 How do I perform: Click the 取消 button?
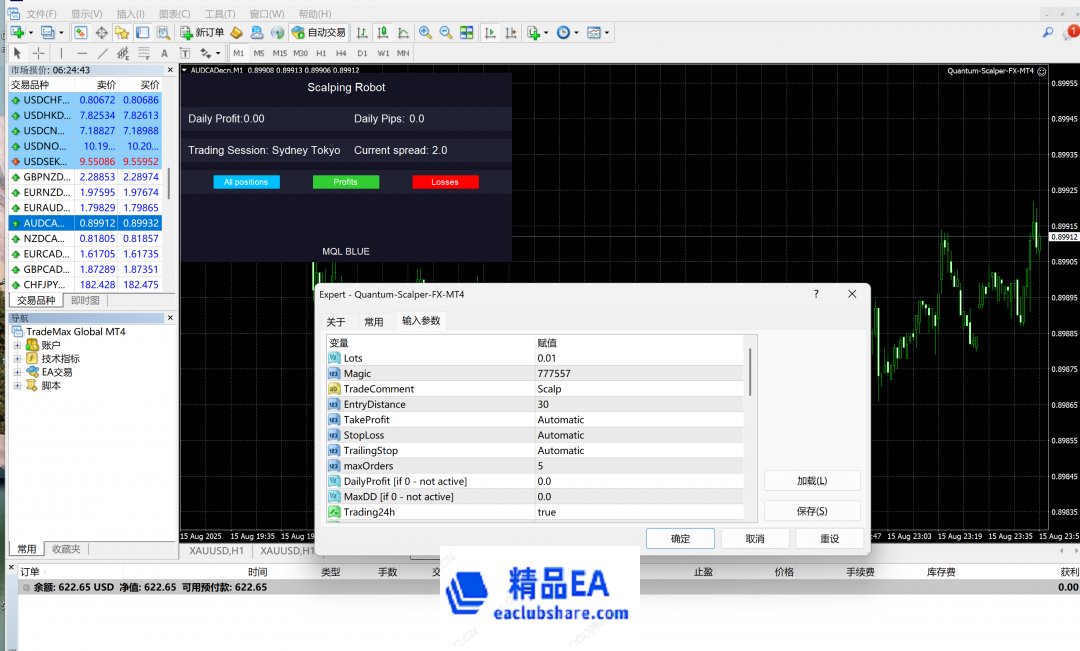point(755,539)
